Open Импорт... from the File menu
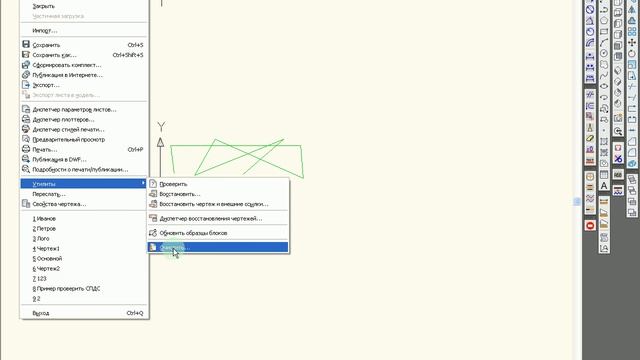The image size is (640, 360). coord(84,31)
